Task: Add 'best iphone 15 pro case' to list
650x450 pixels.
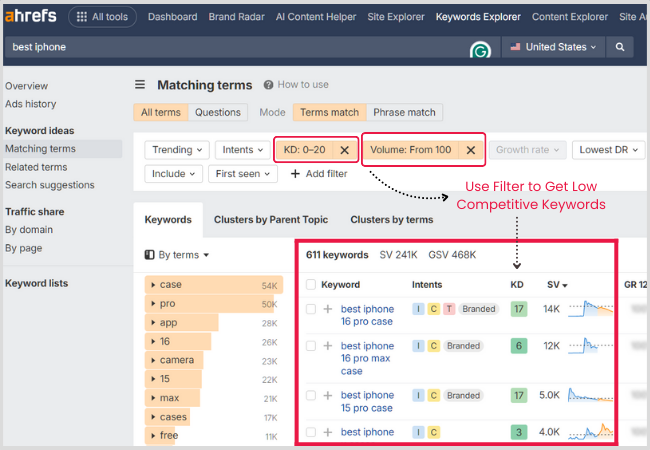Action: (x=327, y=395)
